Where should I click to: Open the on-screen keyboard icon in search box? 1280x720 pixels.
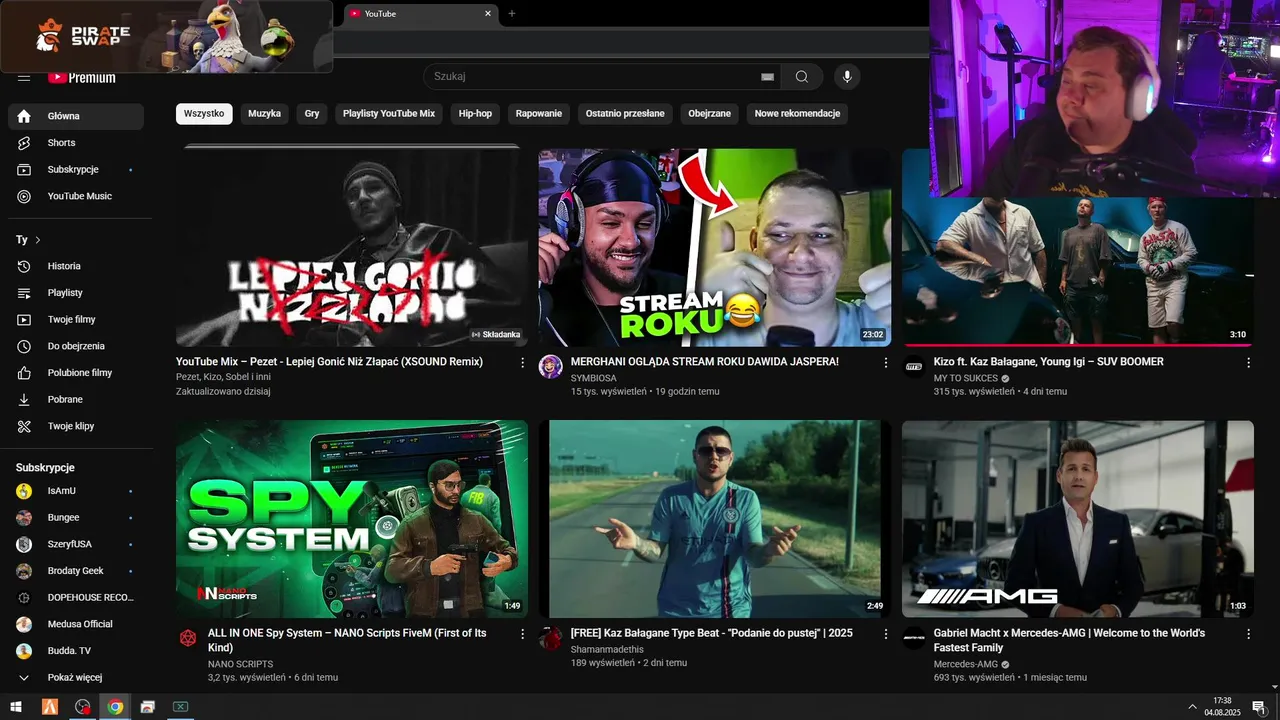click(x=768, y=77)
